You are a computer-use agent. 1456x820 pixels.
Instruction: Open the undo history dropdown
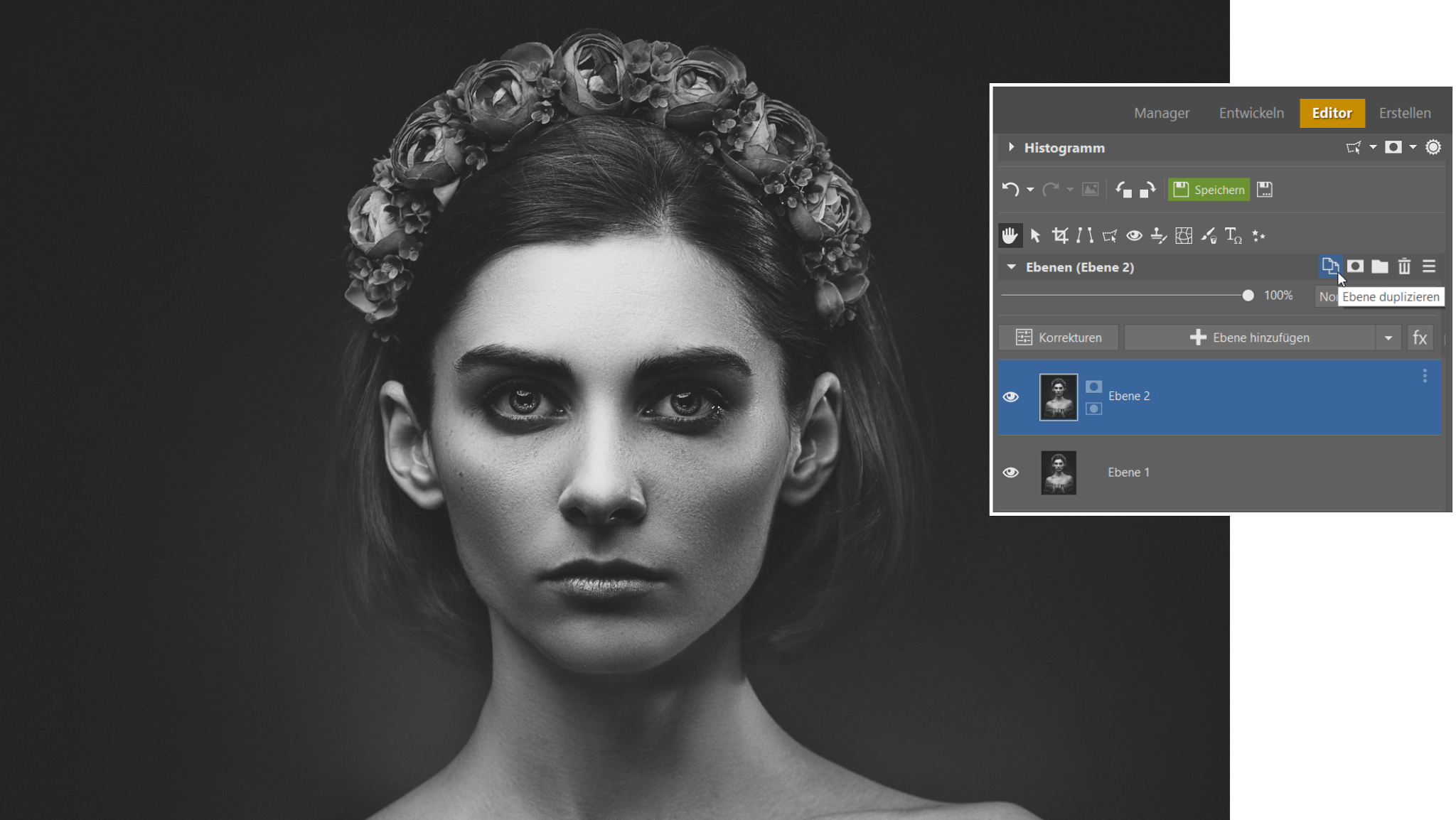(x=1029, y=190)
